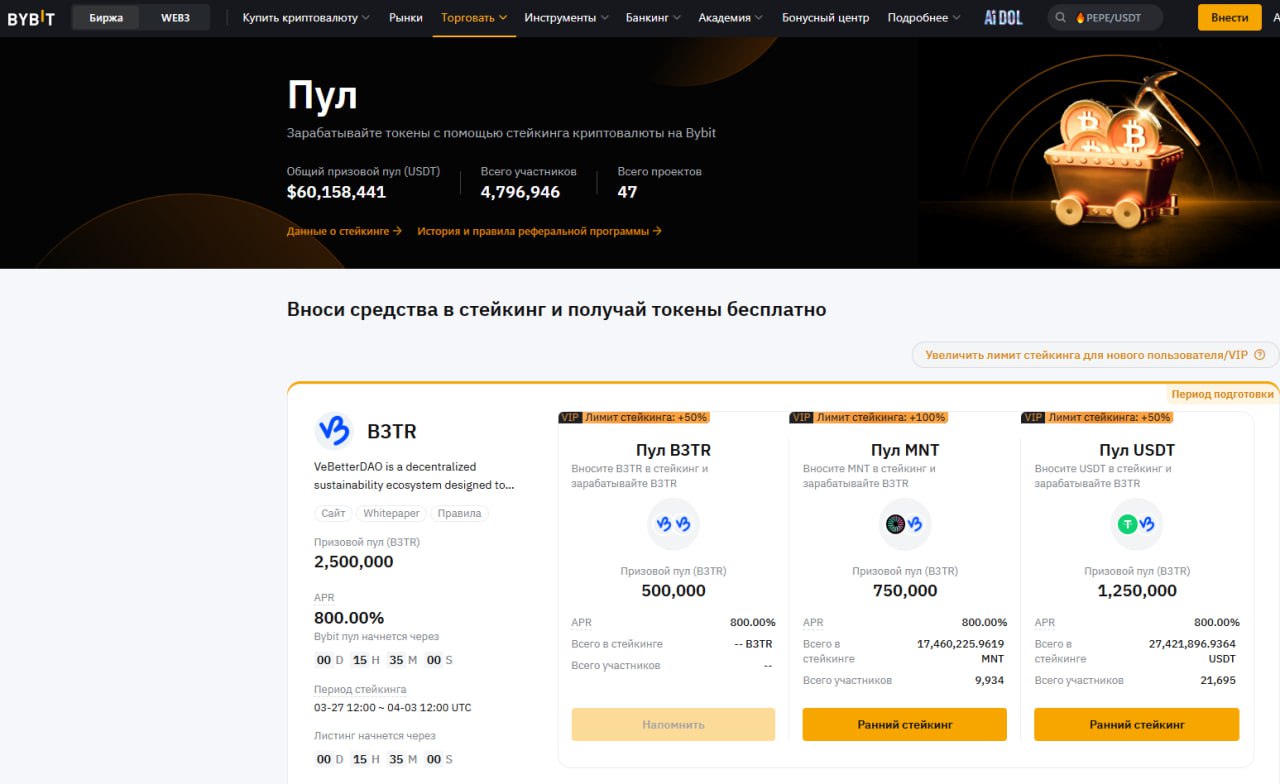This screenshot has width=1280, height=784.
Task: Click the VIP badge on the B3TR pool
Action: click(x=570, y=418)
